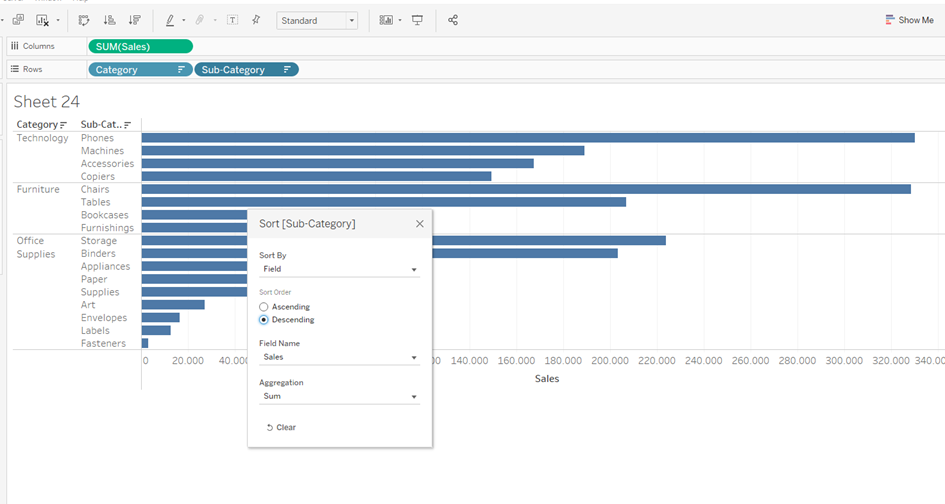Click the sort icon on Category header
This screenshot has height=504, width=945.
click(64, 125)
